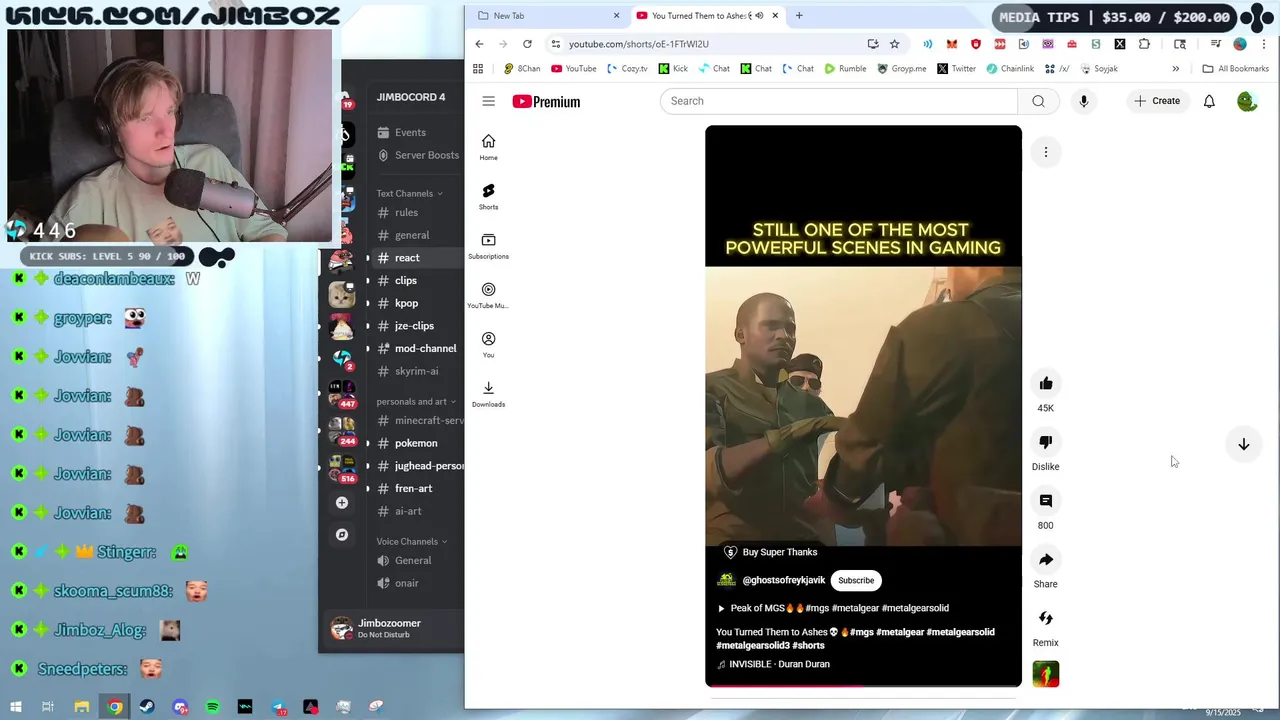1280x720 pixels.
Task: Open the @ghostsofreykjavik channel link
Action: pyautogui.click(x=784, y=580)
